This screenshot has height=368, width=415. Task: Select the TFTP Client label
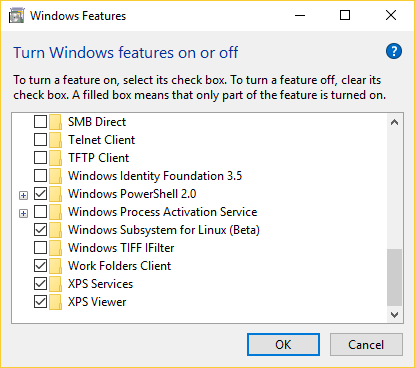pyautogui.click(x=99, y=158)
